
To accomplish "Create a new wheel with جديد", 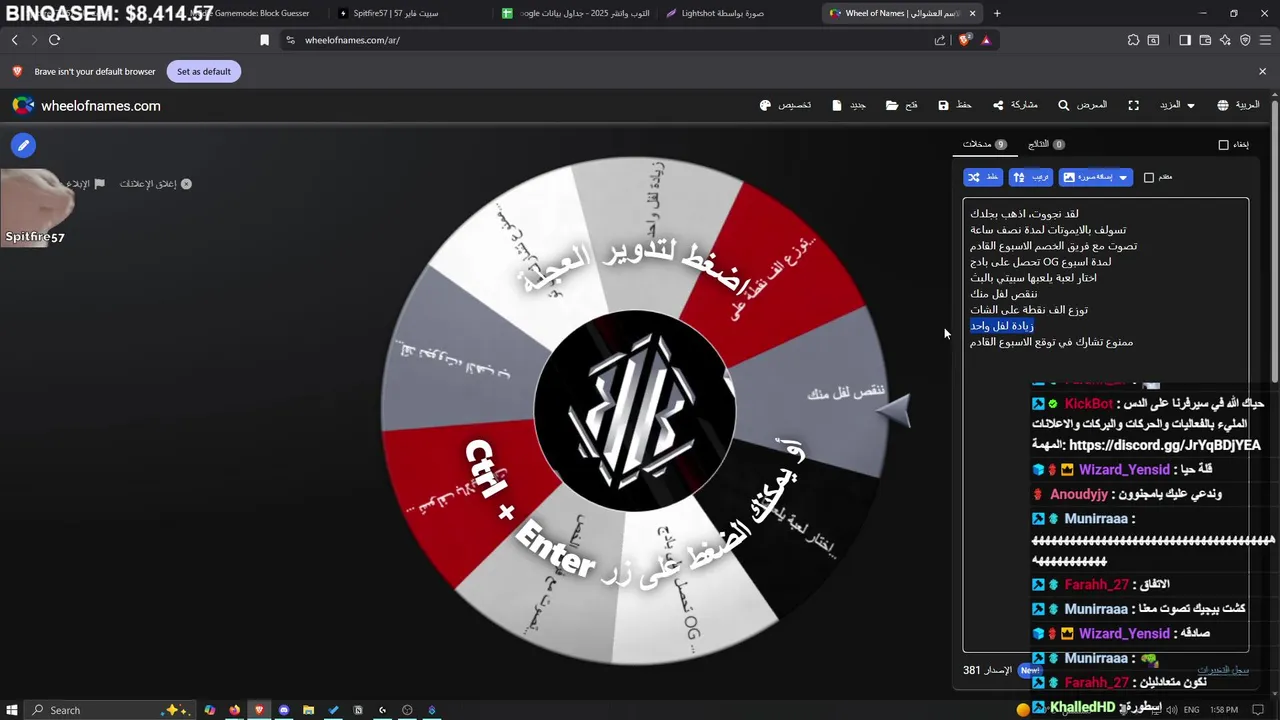I will 848,105.
